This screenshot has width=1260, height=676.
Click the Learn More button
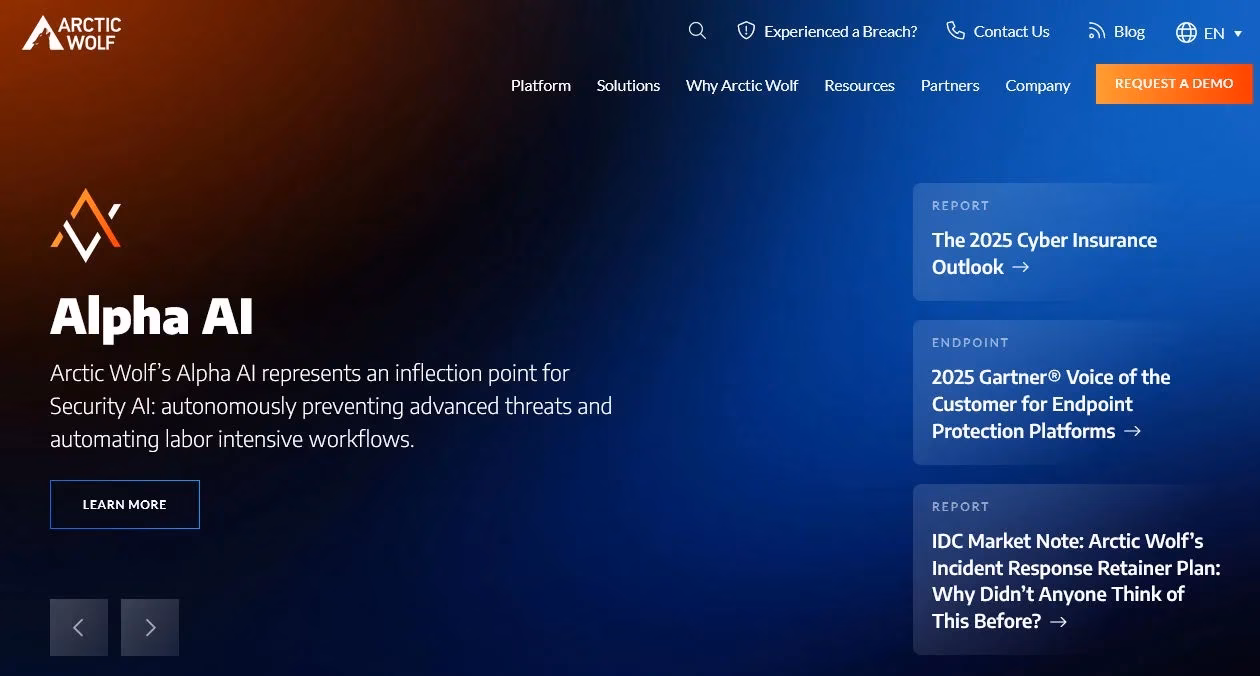click(125, 504)
